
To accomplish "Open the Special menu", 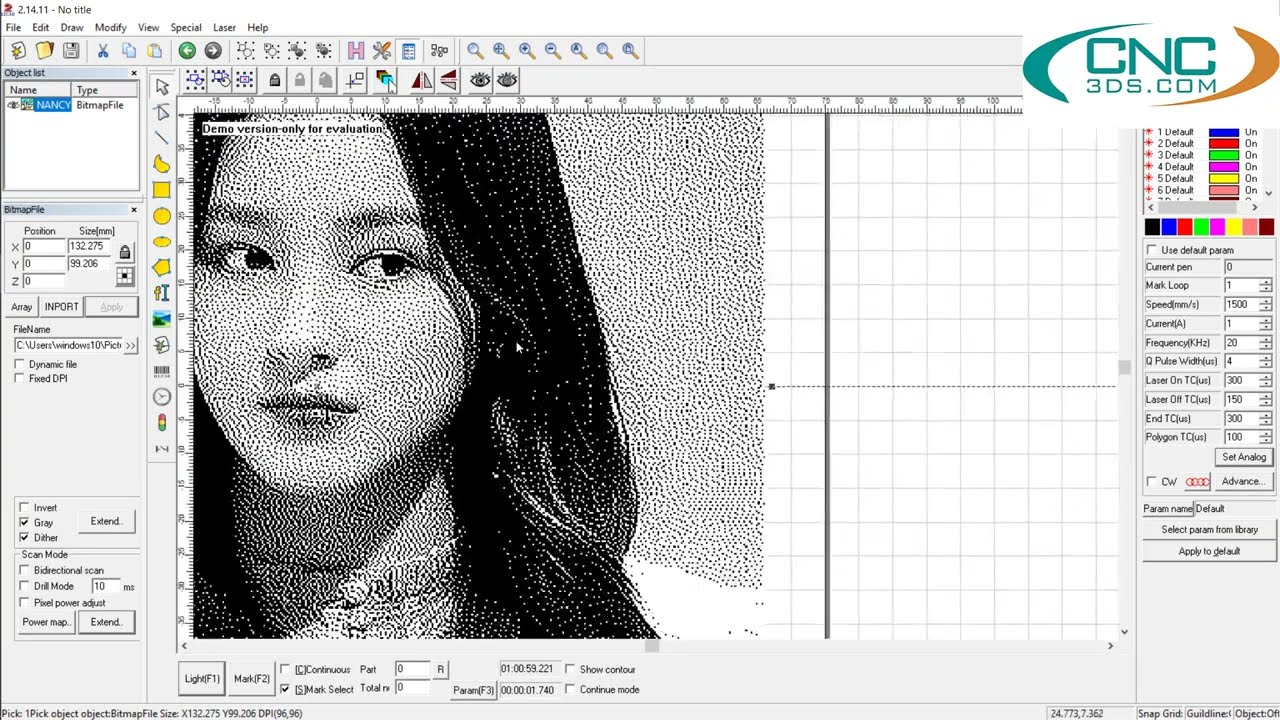I will [186, 28].
